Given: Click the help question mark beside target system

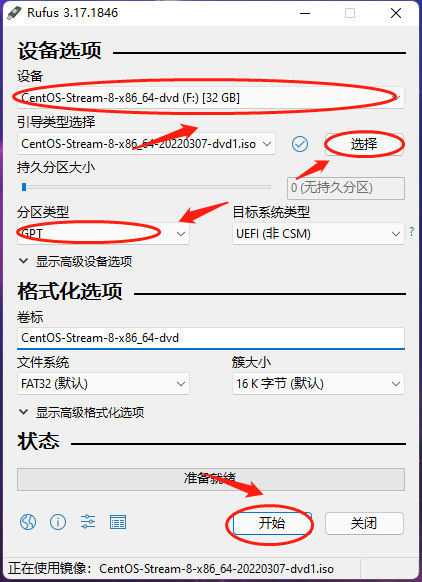Looking at the screenshot, I should [x=412, y=232].
